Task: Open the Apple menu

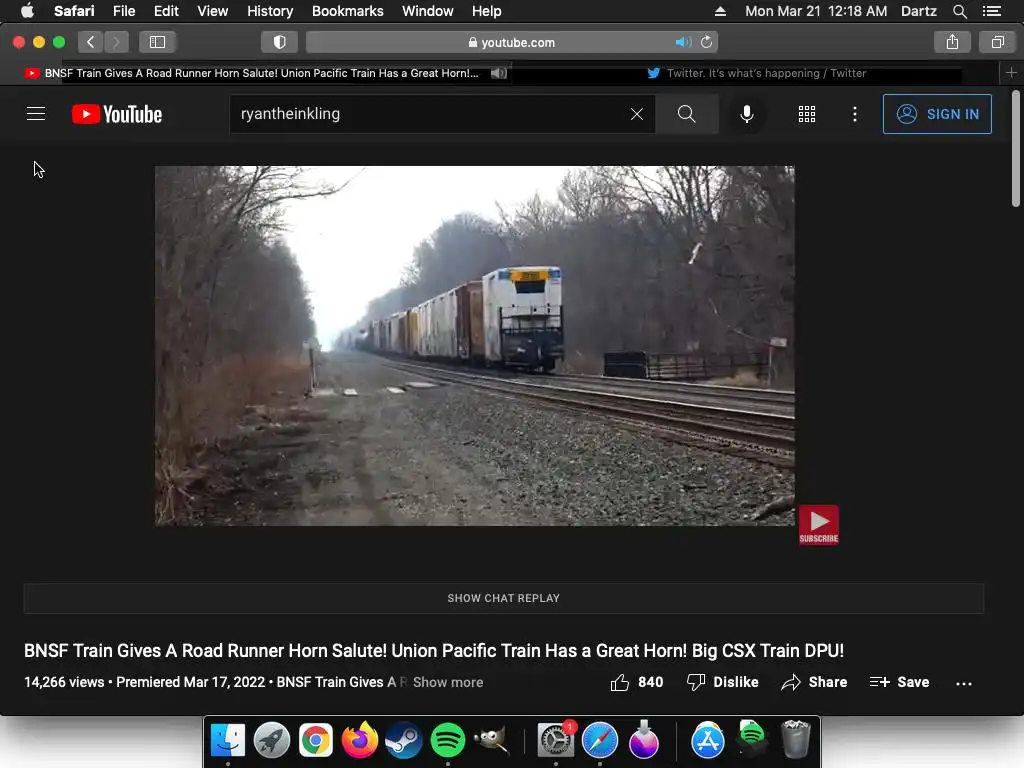Action: pyautogui.click(x=27, y=11)
